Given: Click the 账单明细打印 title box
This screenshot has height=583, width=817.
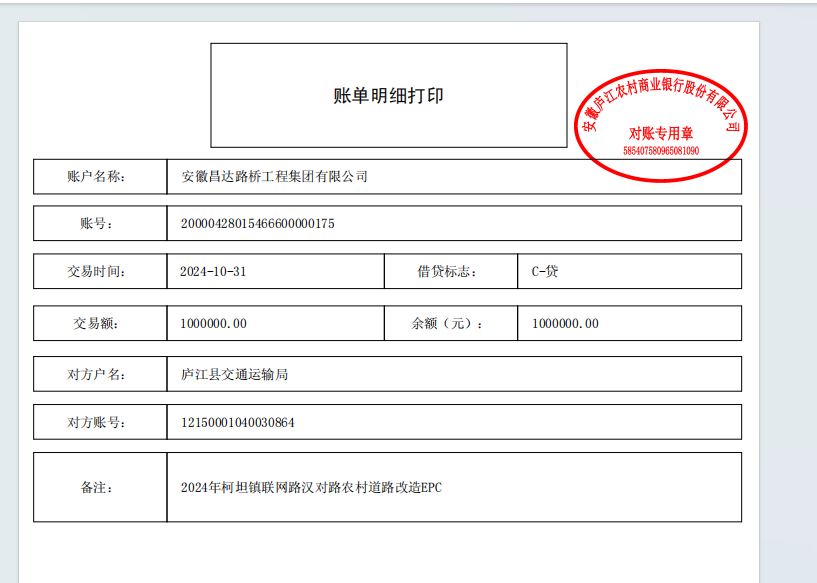Looking at the screenshot, I should [x=388, y=96].
